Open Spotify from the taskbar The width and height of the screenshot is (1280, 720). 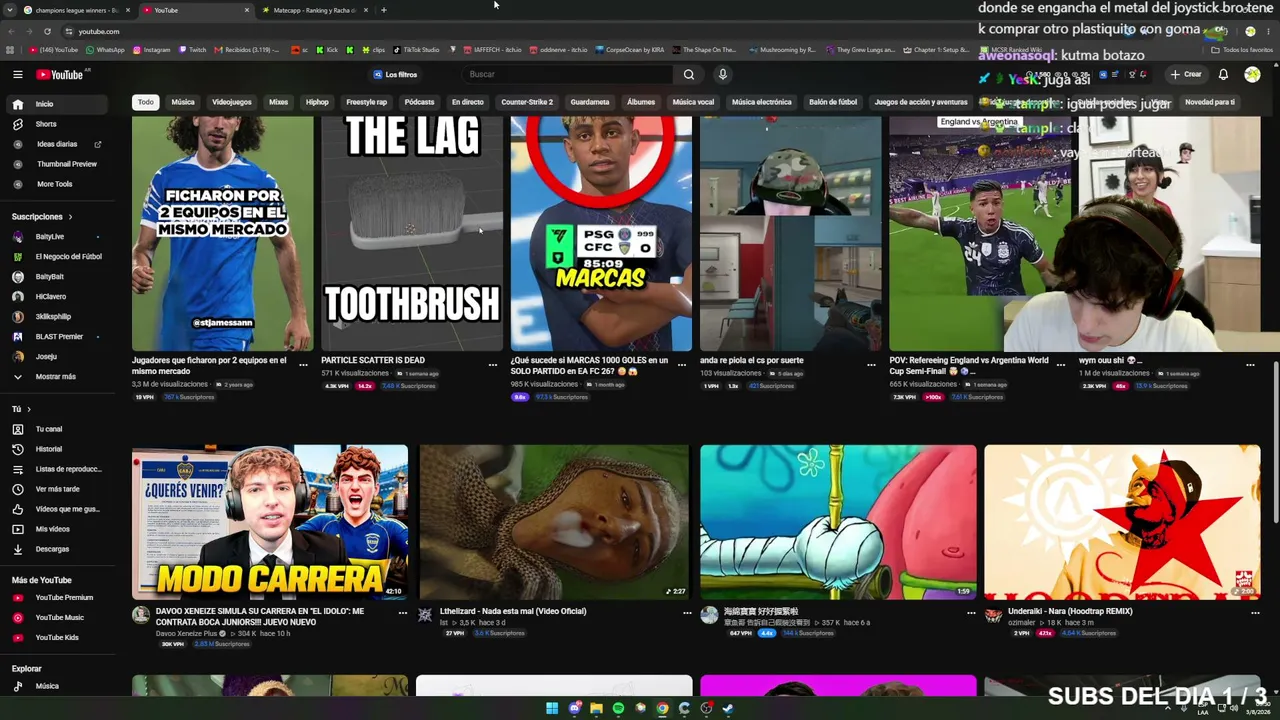tap(618, 708)
